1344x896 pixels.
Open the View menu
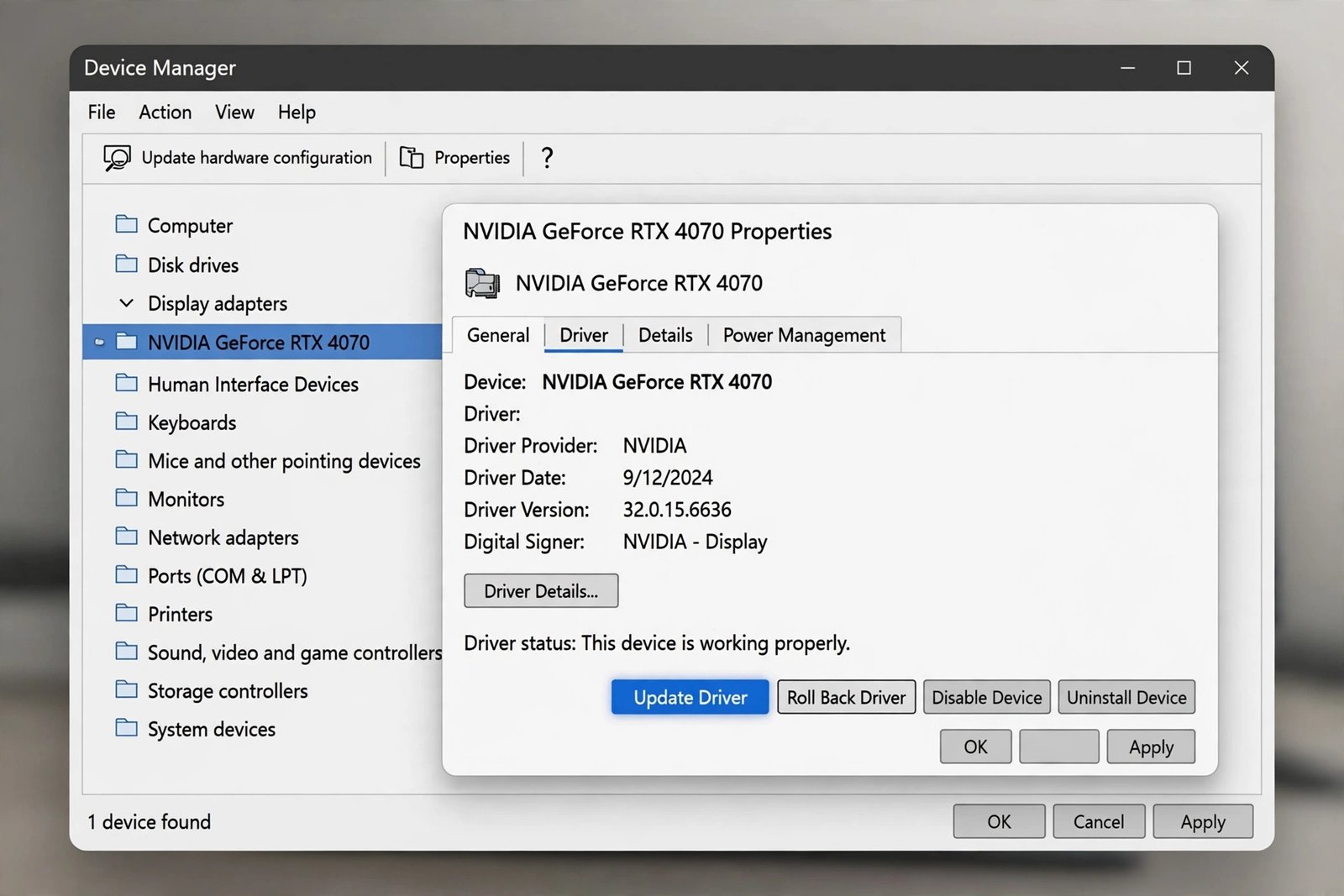click(x=234, y=112)
